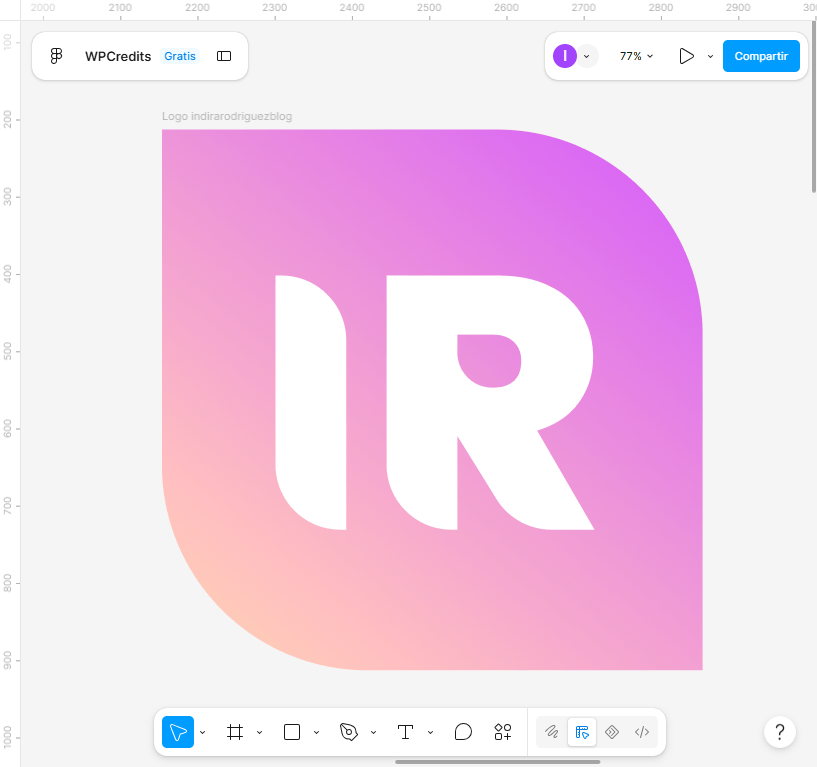Click the horizontal scrollbar thumb
The image size is (817, 767).
[x=498, y=762]
